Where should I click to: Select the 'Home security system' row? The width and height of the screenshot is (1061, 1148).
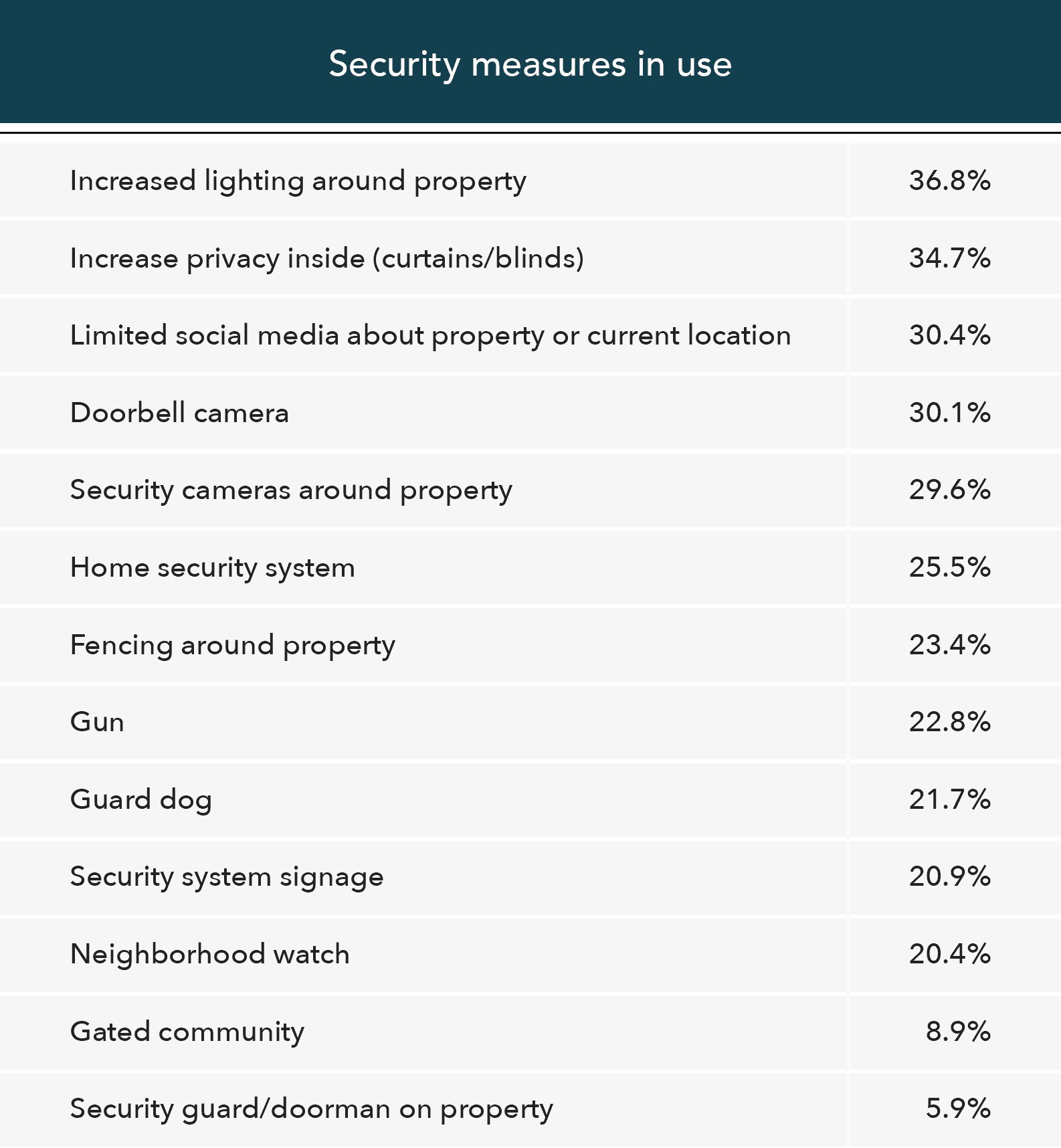tap(530, 567)
